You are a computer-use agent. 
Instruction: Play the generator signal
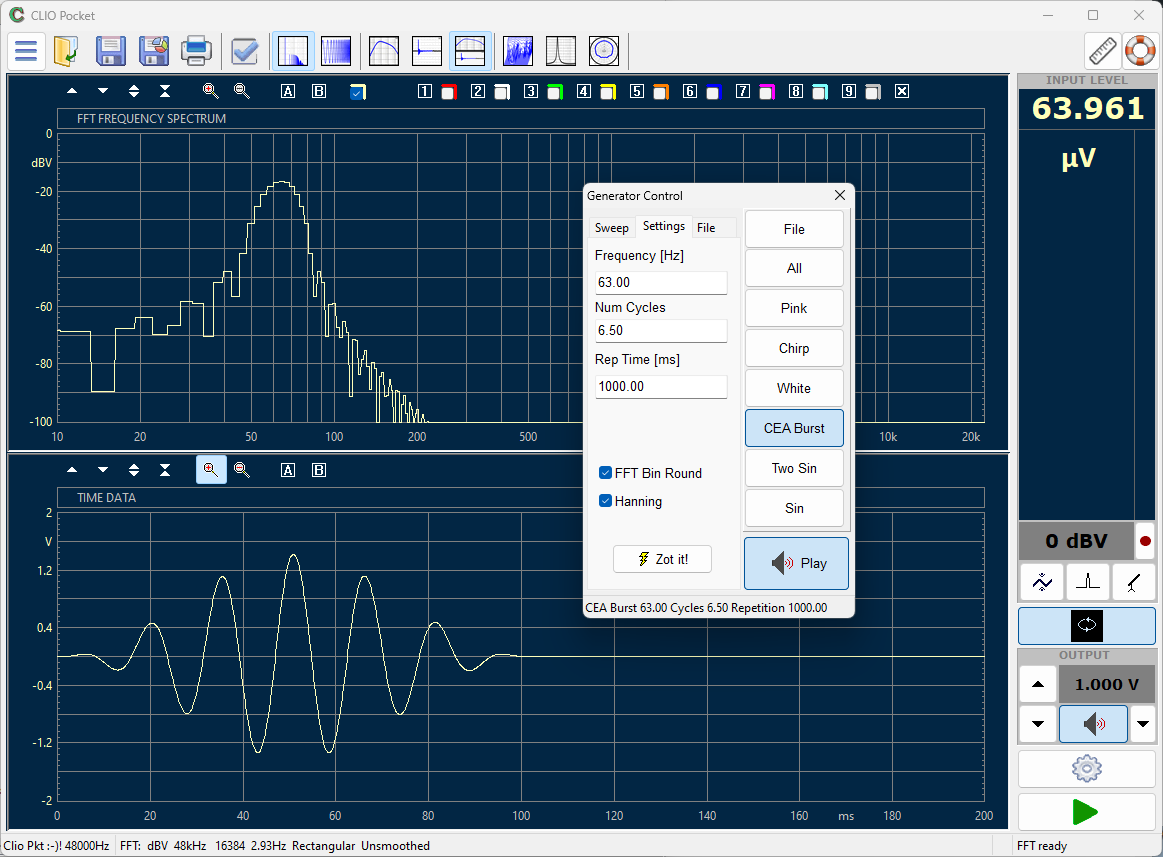pyautogui.click(x=796, y=563)
